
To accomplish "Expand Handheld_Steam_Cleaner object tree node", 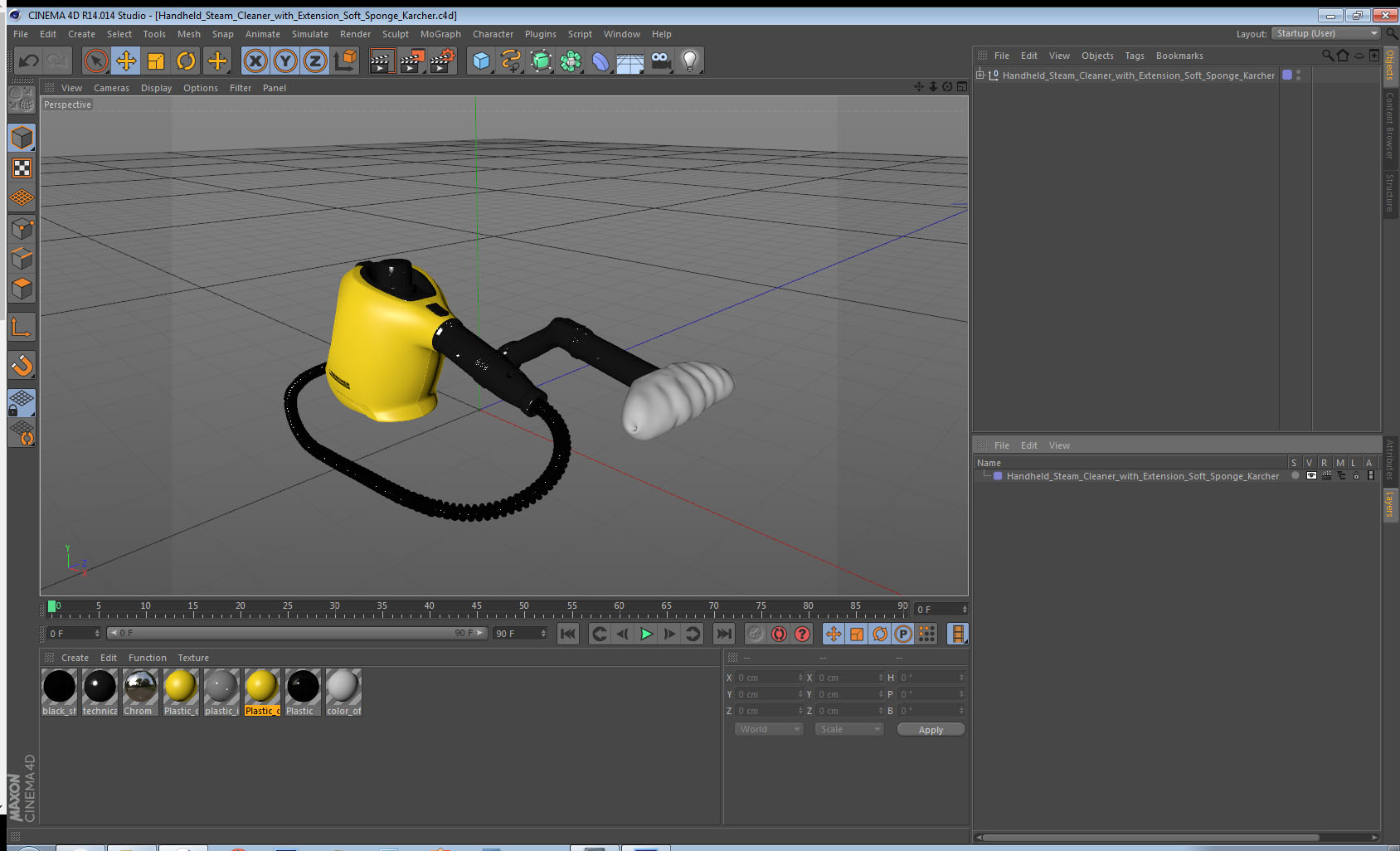I will [x=980, y=75].
